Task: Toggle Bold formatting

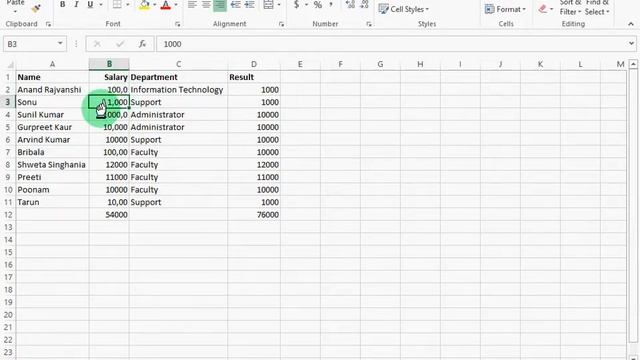Action: [x=62, y=4]
